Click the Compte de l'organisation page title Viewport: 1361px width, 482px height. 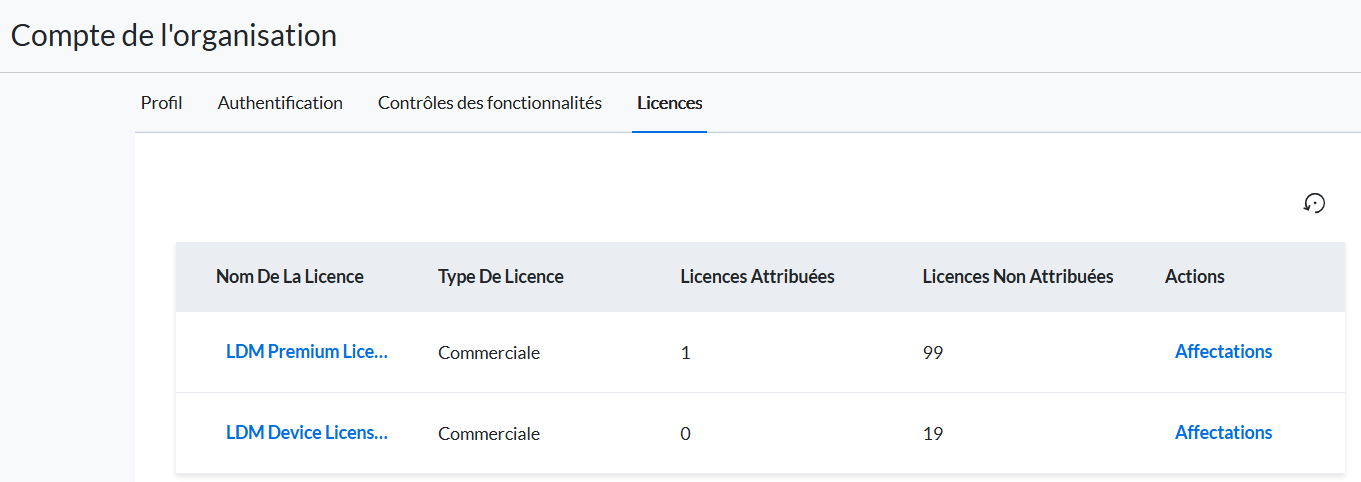174,35
